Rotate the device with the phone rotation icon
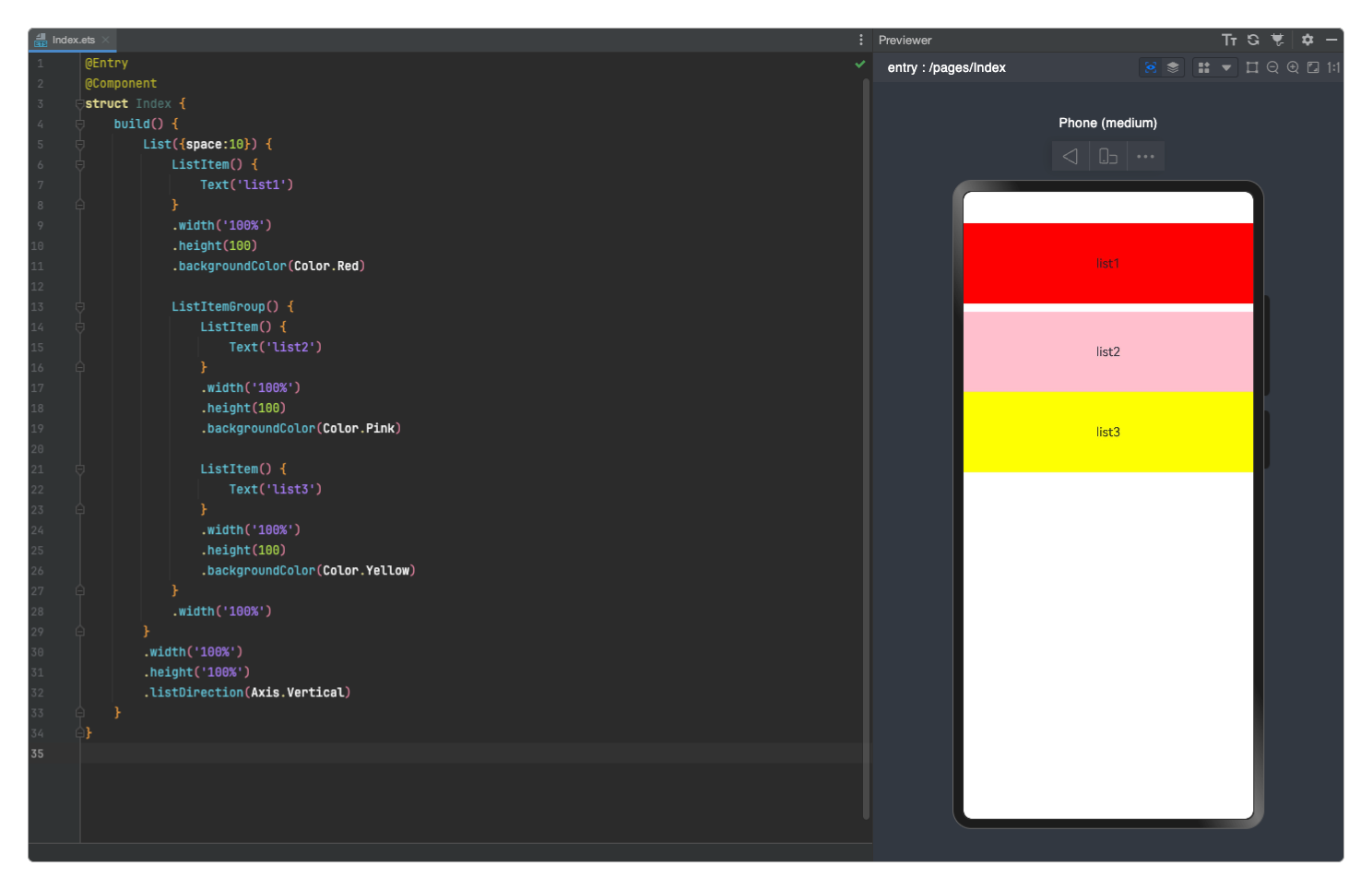Screen dimensions: 1372x890 pyautogui.click(x=1108, y=157)
